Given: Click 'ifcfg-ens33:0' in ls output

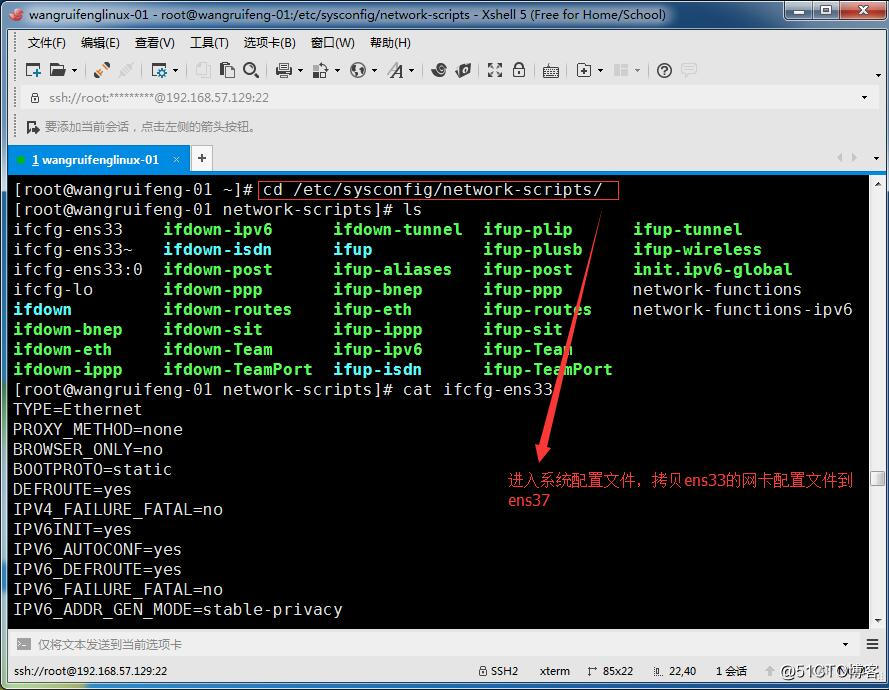Looking at the screenshot, I should [78, 270].
